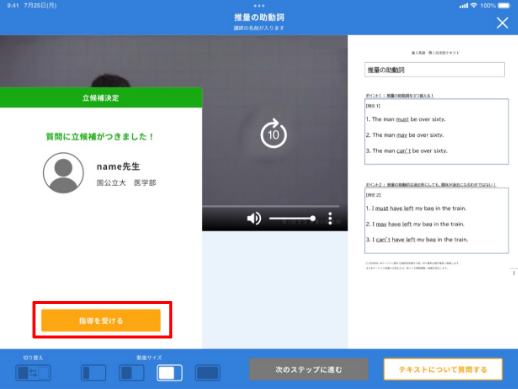Select the second video size icon
518x389 pixels.
click(132, 373)
